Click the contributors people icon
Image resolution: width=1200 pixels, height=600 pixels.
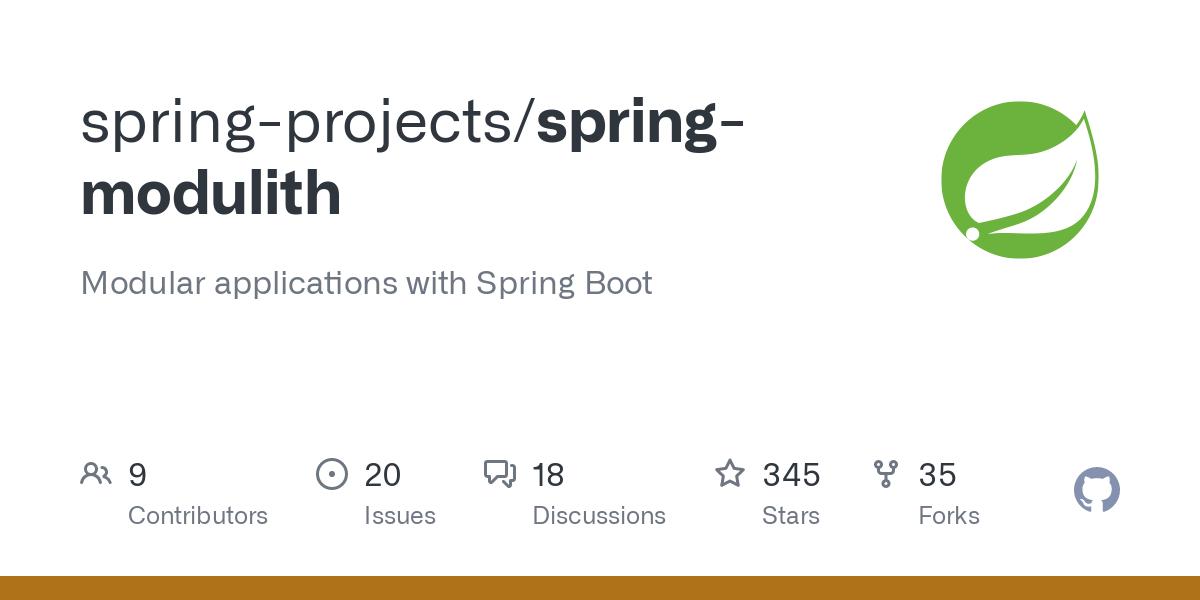[x=96, y=474]
